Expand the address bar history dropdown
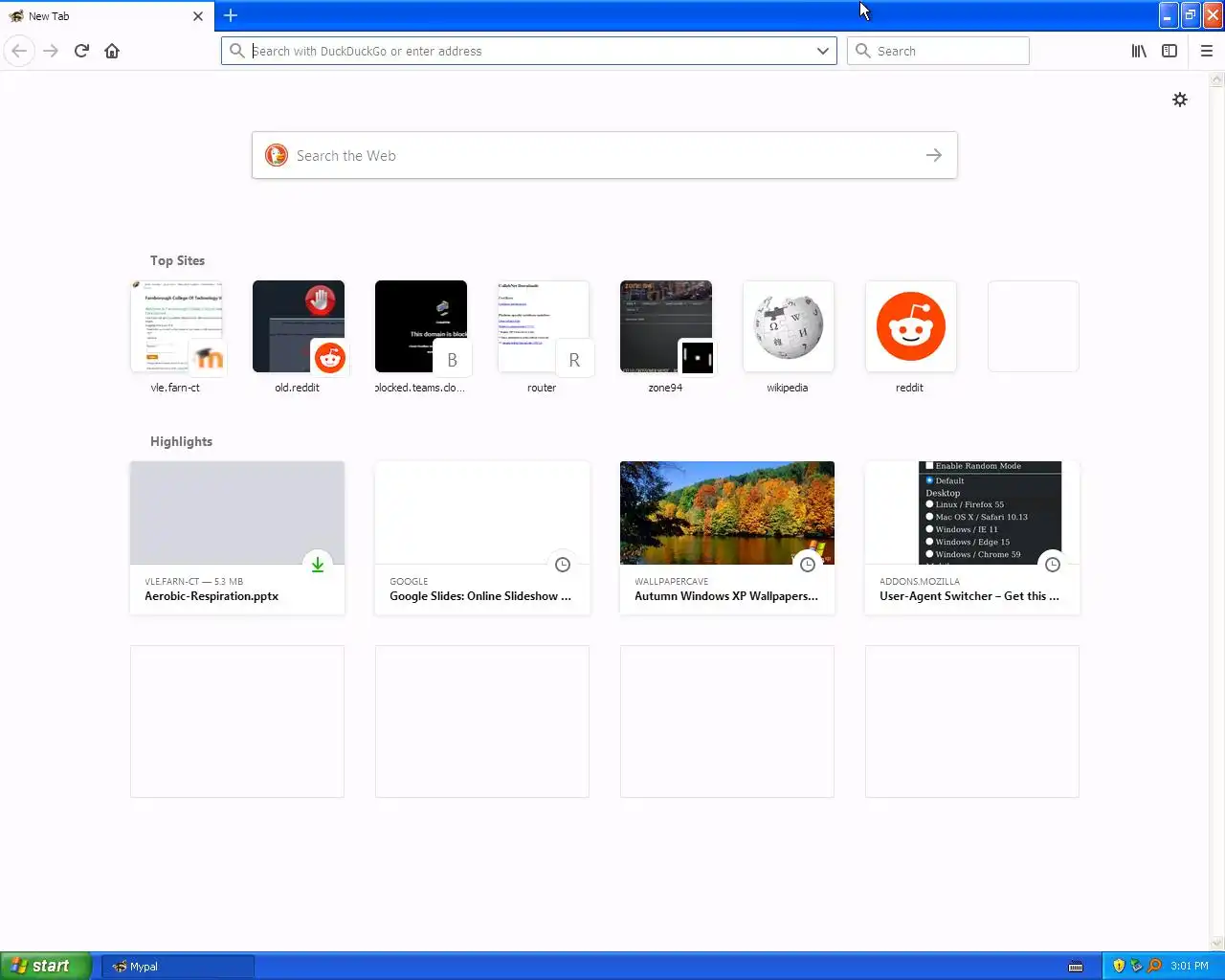 (x=822, y=51)
